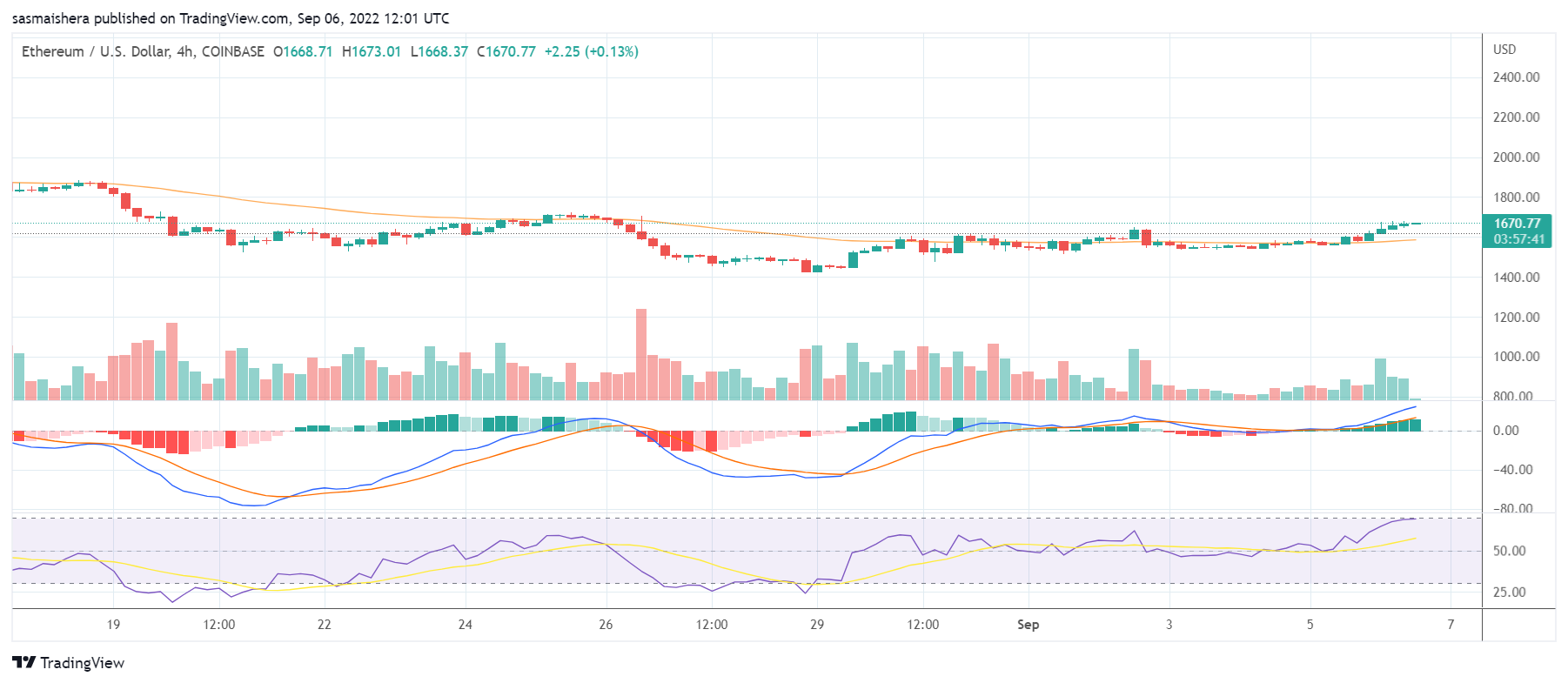
Task: Click the 2400.00 price axis label
Action: tap(1516, 77)
